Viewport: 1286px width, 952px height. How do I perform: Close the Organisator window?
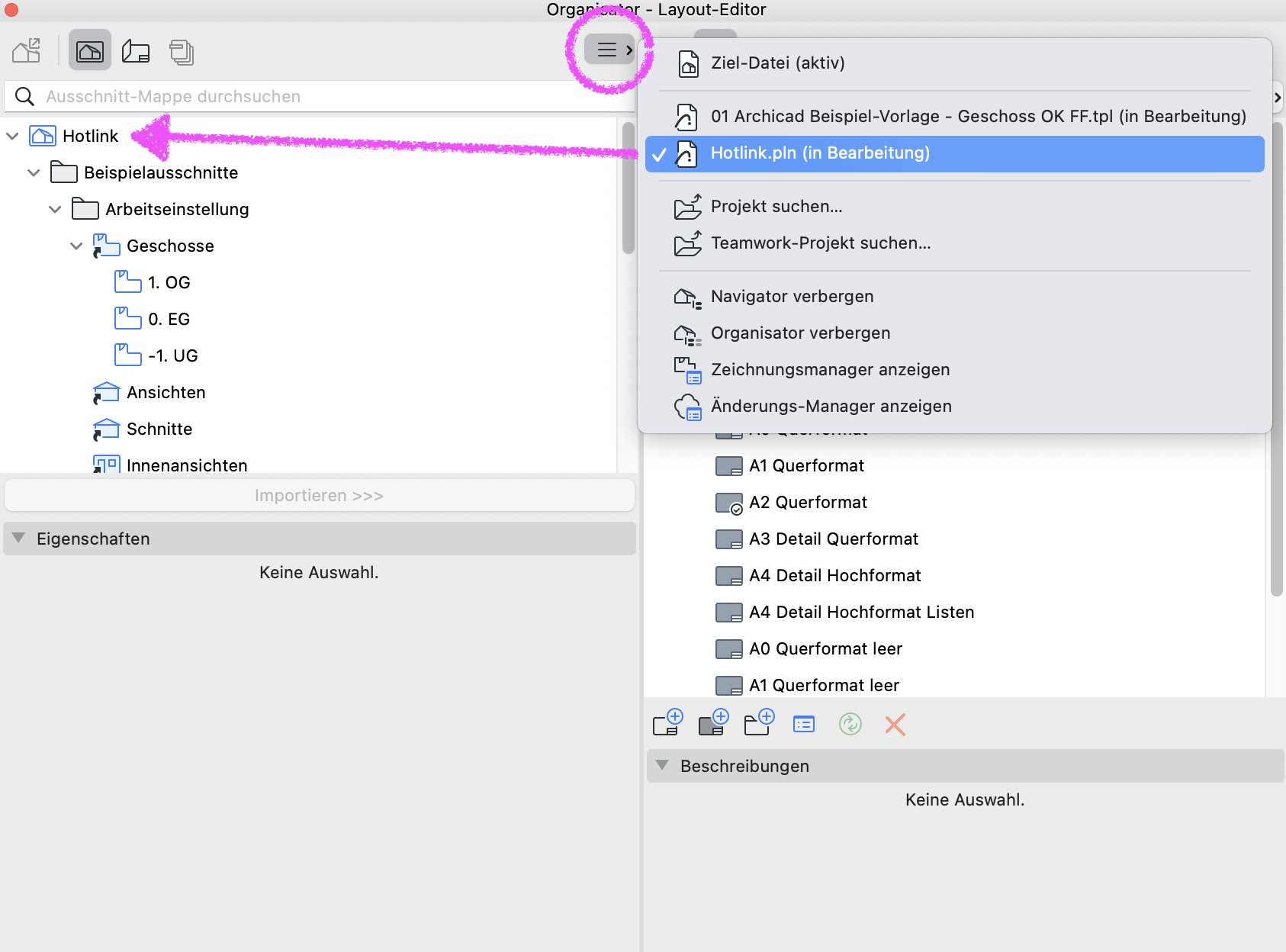11,10
